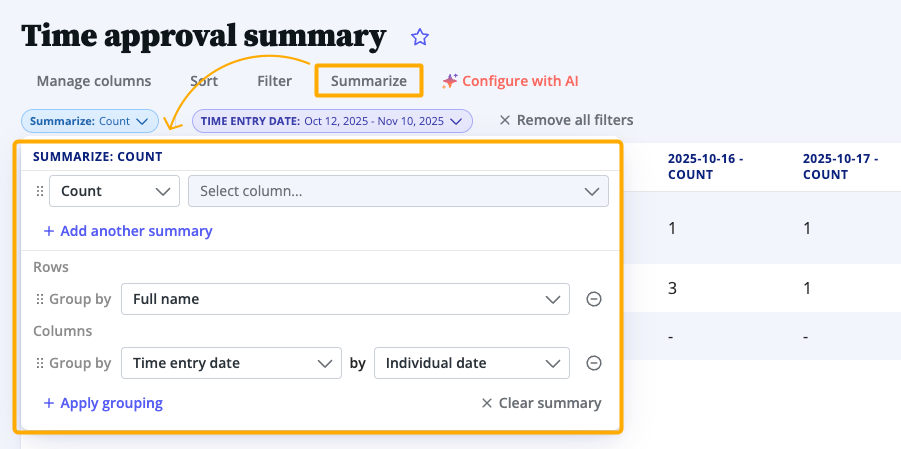This screenshot has height=449, width=901.
Task: Click Clear summary
Action: tap(541, 403)
